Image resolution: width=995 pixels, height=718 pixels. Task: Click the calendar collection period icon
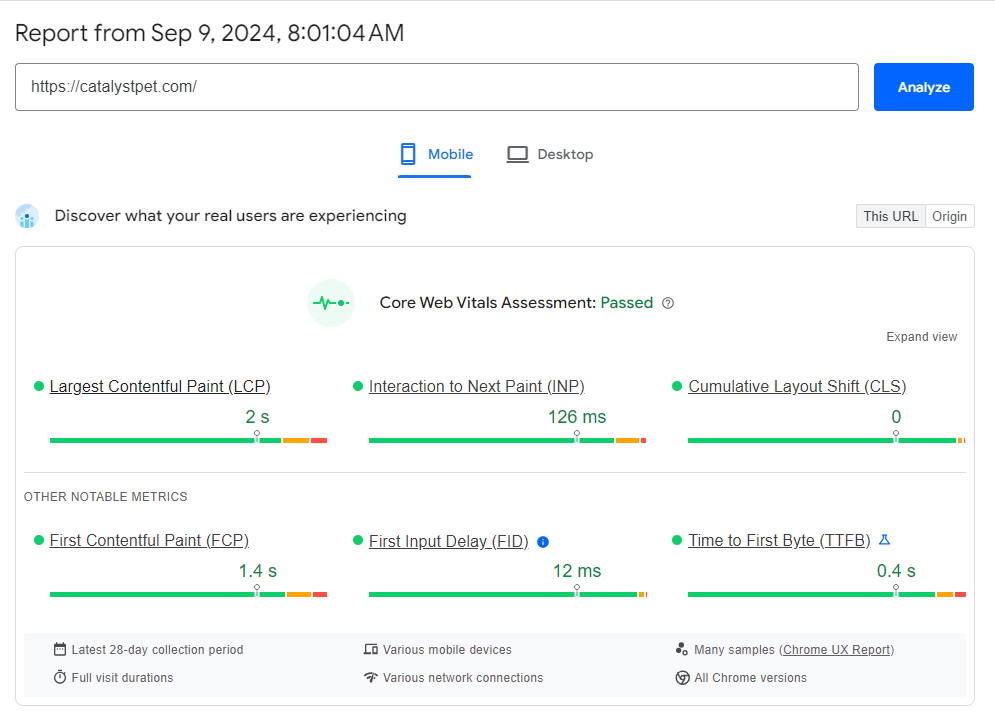60,650
